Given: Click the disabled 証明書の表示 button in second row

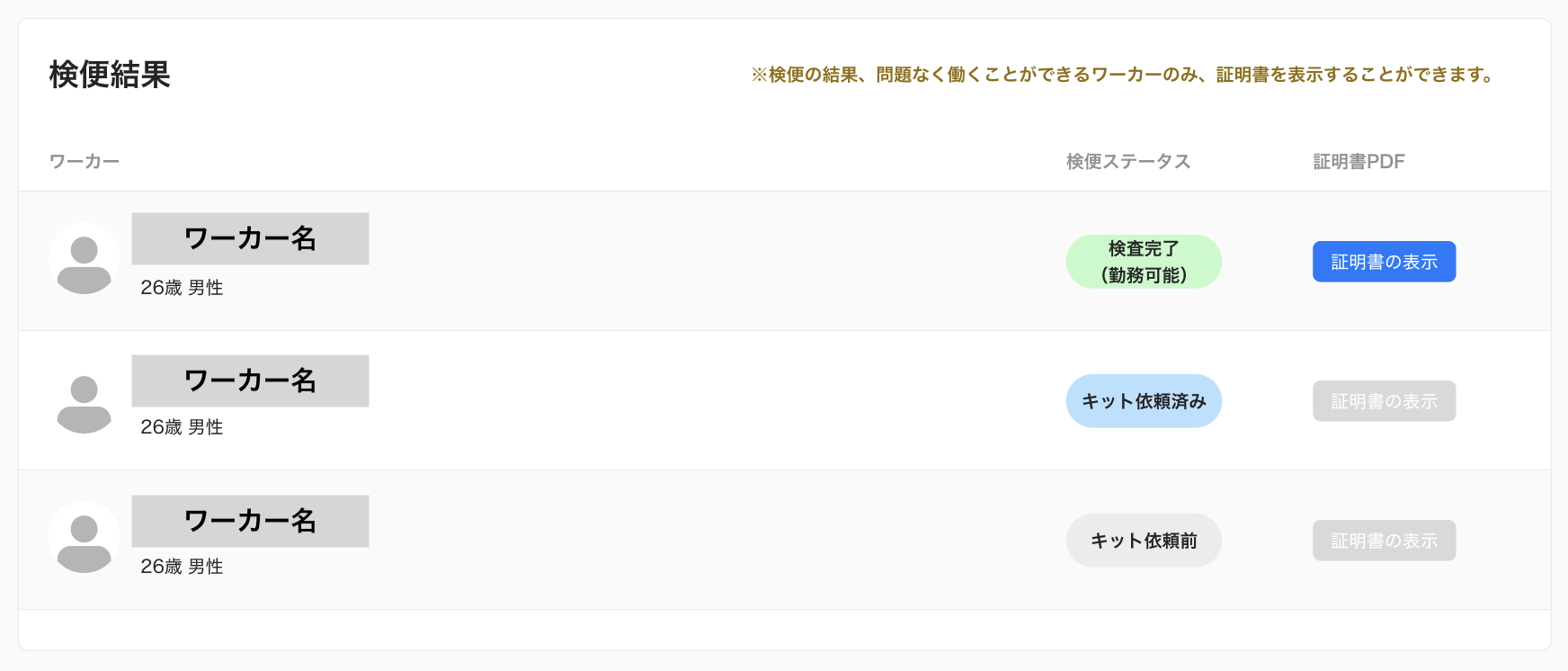Looking at the screenshot, I should tap(1384, 401).
